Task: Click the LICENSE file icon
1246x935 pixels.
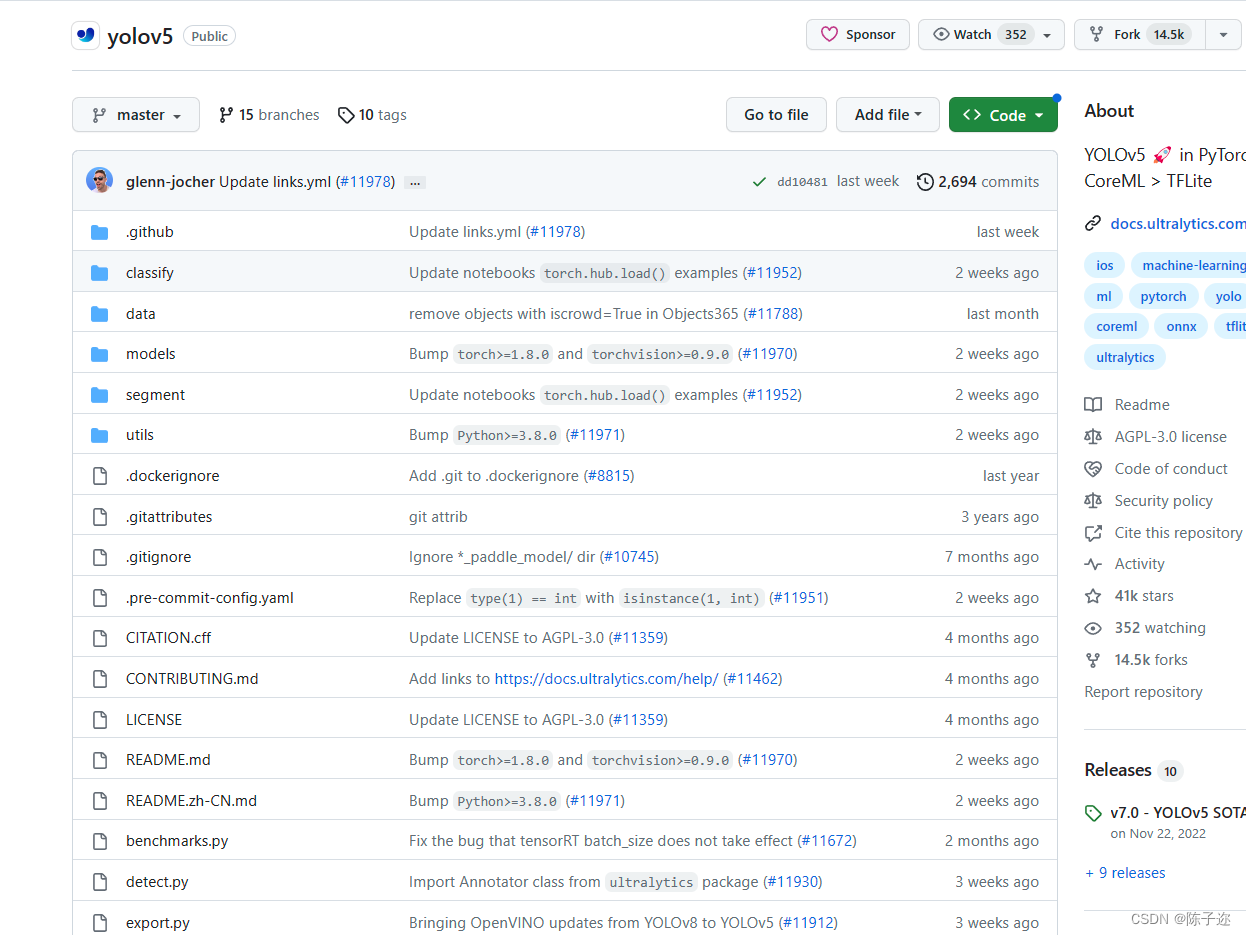Action: click(99, 720)
